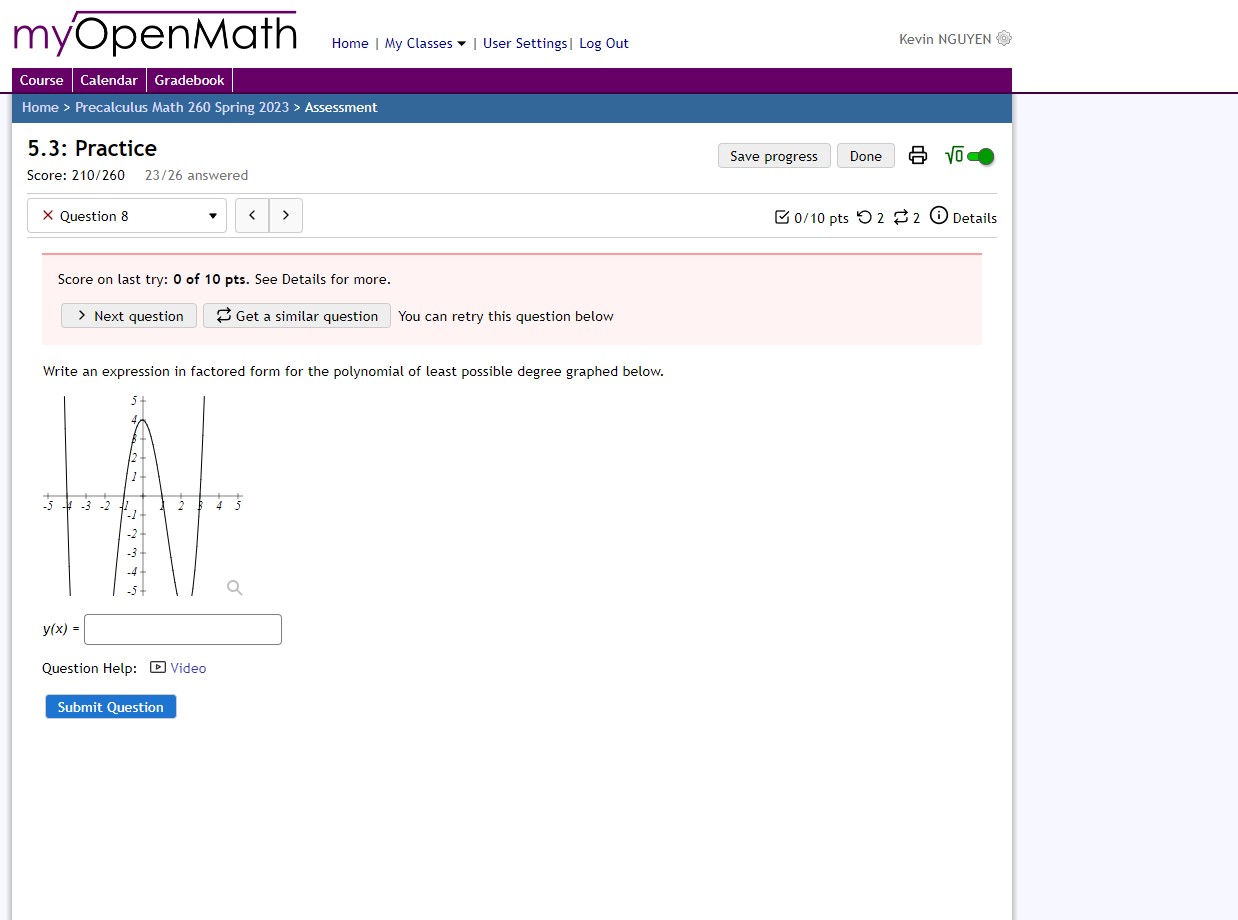
Task: Open the graph magnifier zoom icon
Action: tap(234, 587)
